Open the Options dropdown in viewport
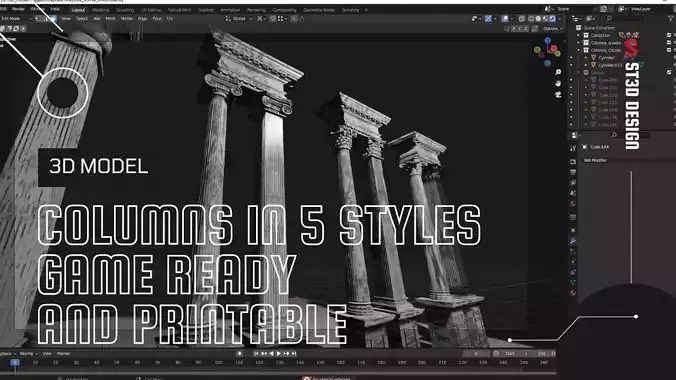The height and width of the screenshot is (380, 676). pos(553,28)
